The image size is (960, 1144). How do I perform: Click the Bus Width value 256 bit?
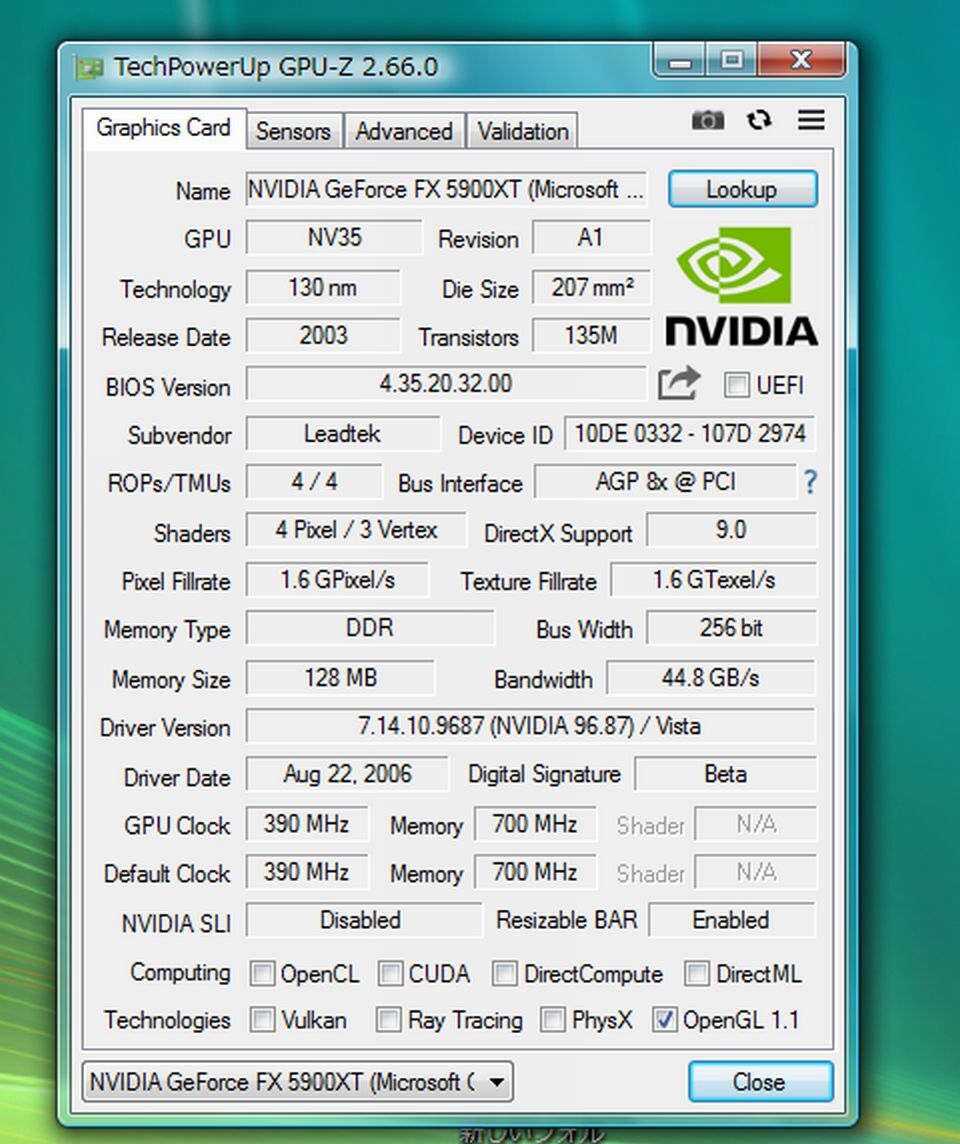click(x=731, y=628)
